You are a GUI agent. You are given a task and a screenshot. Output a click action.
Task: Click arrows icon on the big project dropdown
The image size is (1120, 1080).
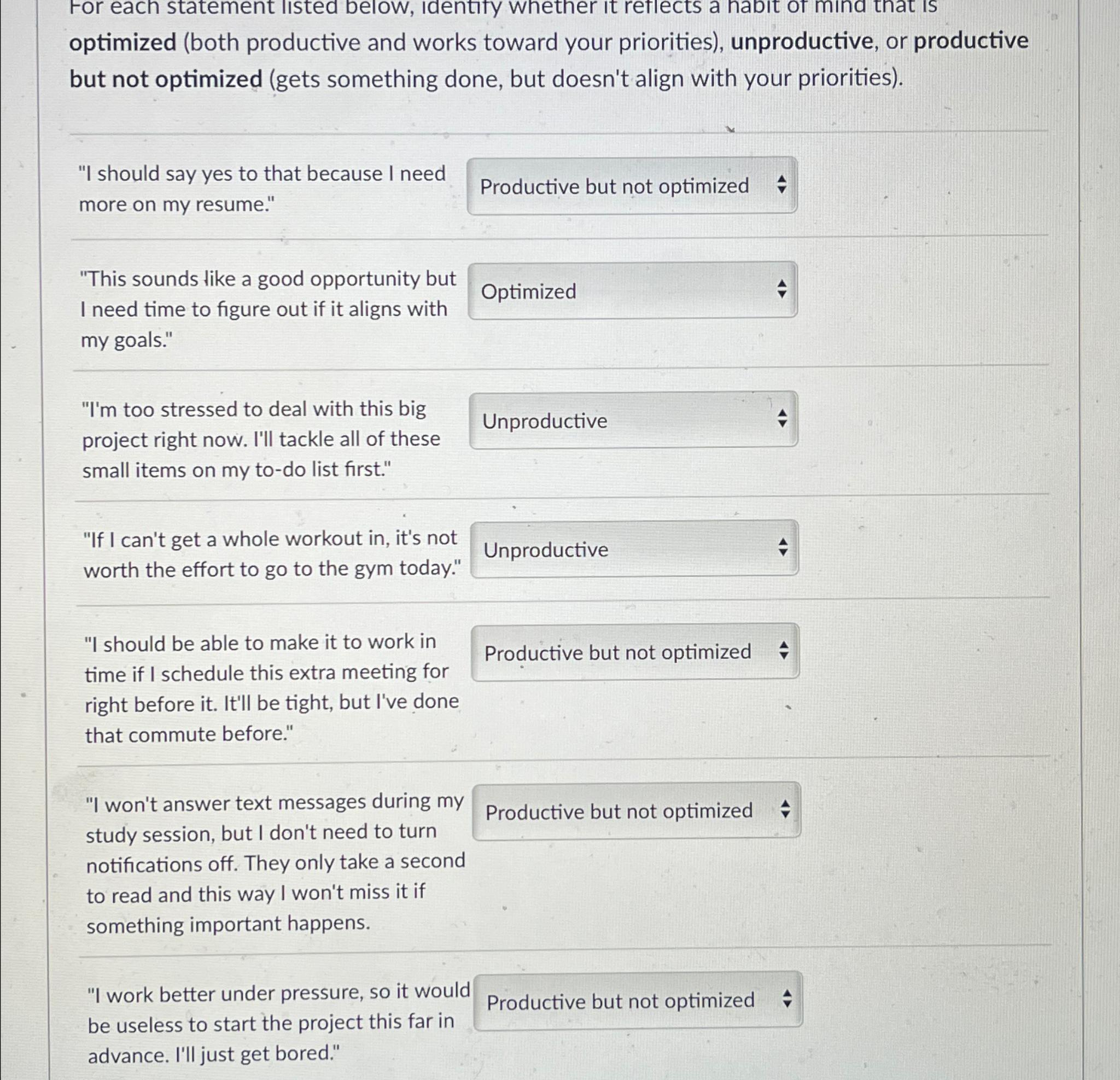coord(783,419)
